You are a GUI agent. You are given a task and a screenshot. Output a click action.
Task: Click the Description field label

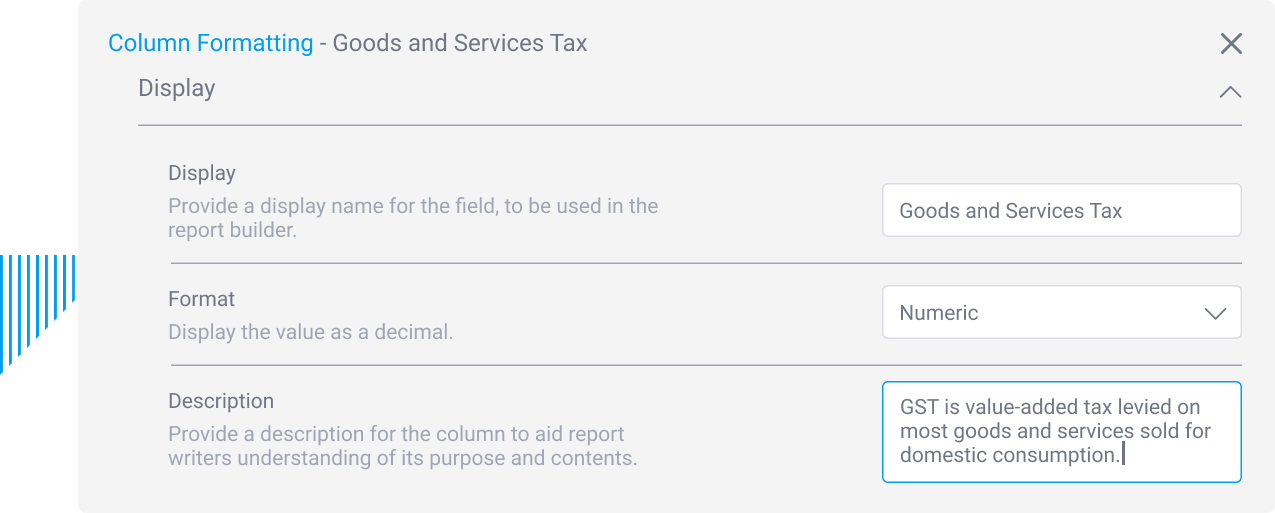221,401
